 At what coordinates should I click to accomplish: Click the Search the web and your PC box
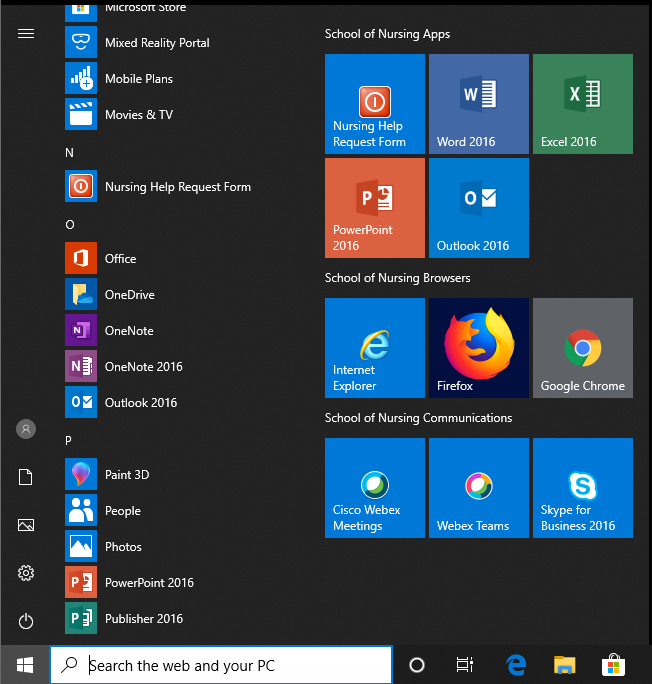pyautogui.click(x=222, y=665)
